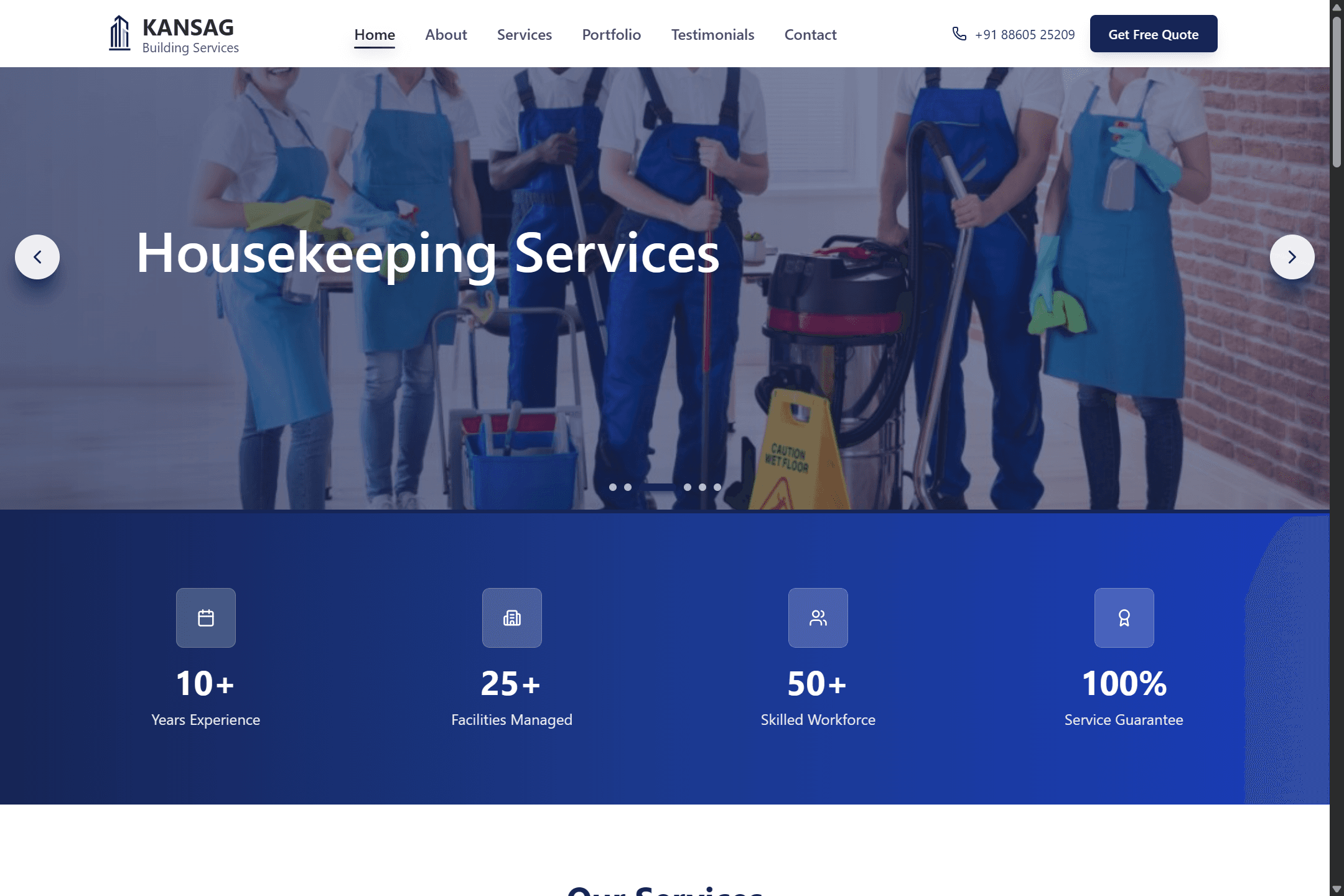Open the Services navigation menu
Screen dimensions: 1344x896
pos(524,35)
